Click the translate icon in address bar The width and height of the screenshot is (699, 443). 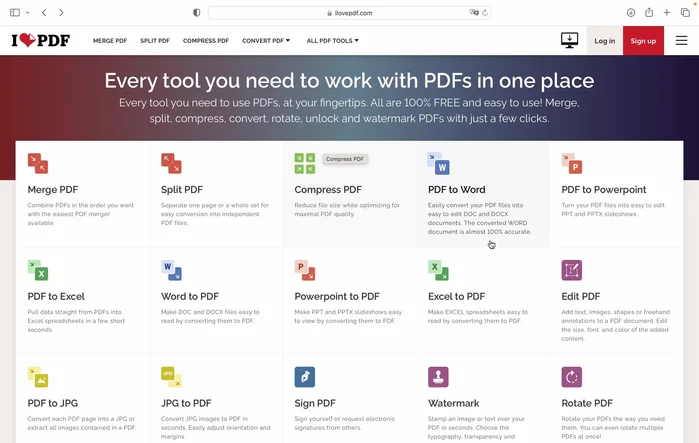(474, 12)
